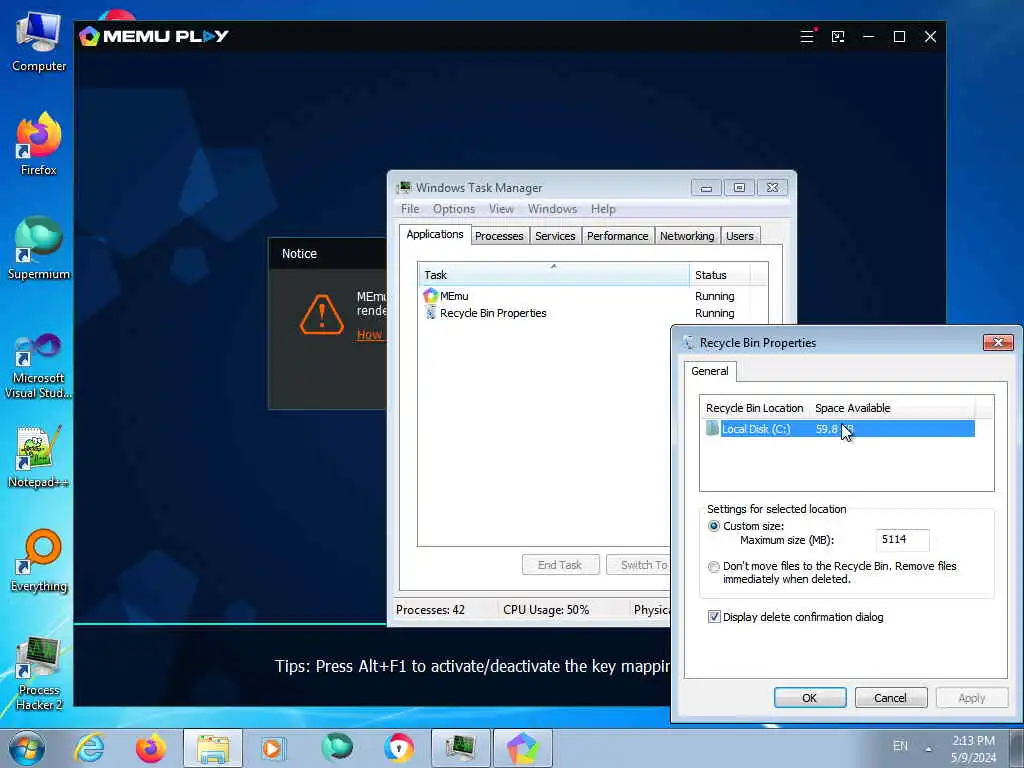Viewport: 1024px width, 768px height.
Task: Open the Computer desktop icon
Action: [x=39, y=41]
